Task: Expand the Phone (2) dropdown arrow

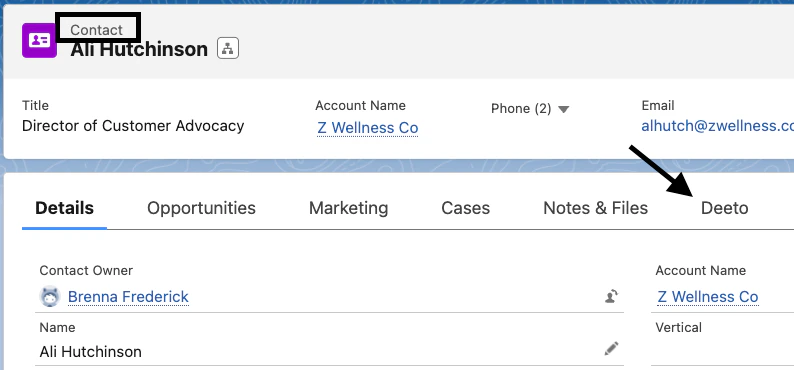Action: (564, 109)
